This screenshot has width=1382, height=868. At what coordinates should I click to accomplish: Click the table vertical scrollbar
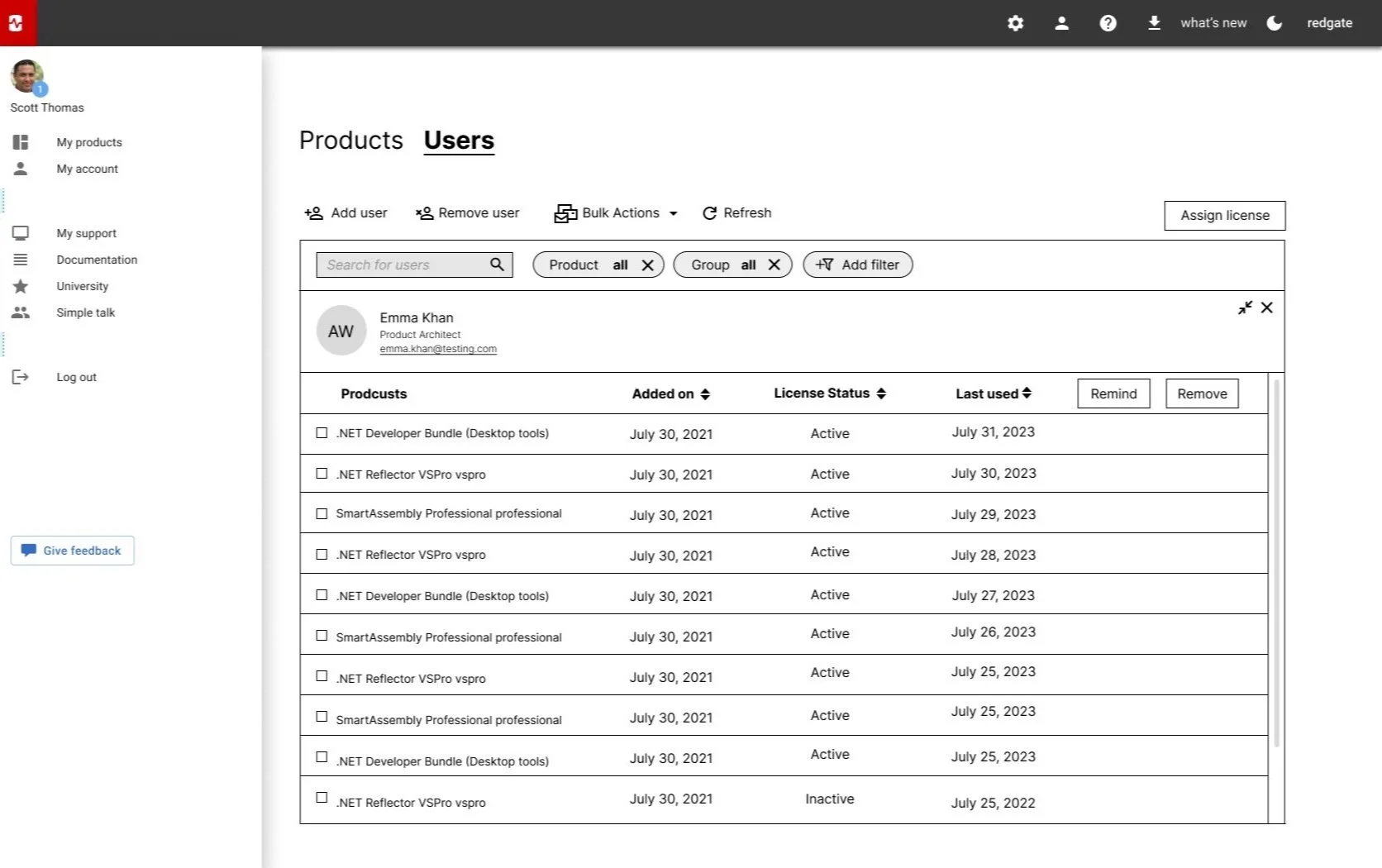point(1276,562)
